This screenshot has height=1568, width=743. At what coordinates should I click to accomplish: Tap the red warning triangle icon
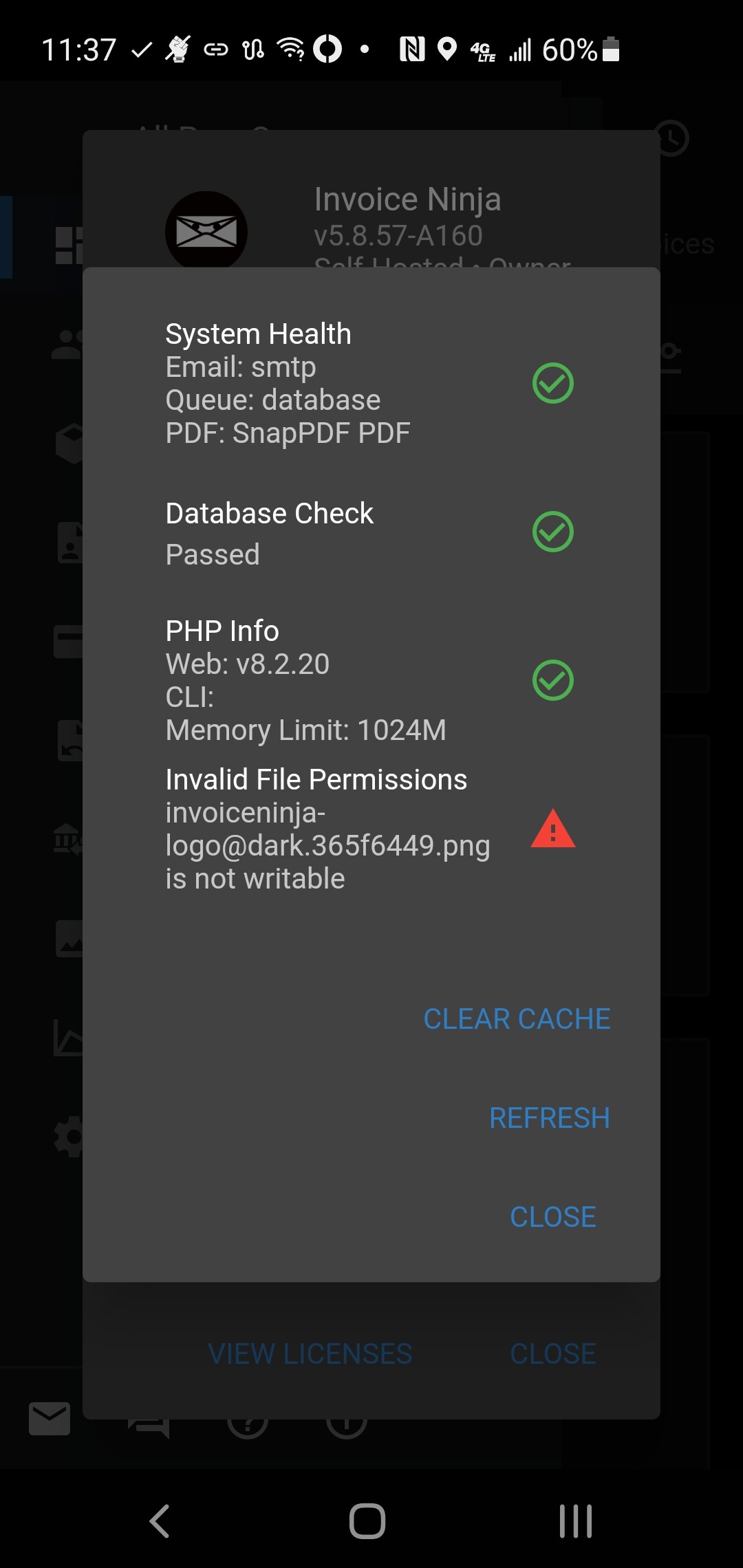(x=552, y=829)
